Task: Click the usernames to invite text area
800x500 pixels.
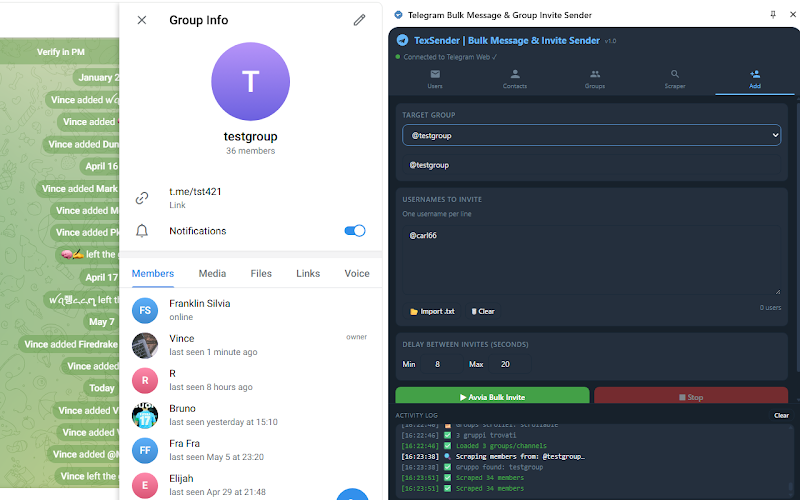Action: click(x=591, y=261)
